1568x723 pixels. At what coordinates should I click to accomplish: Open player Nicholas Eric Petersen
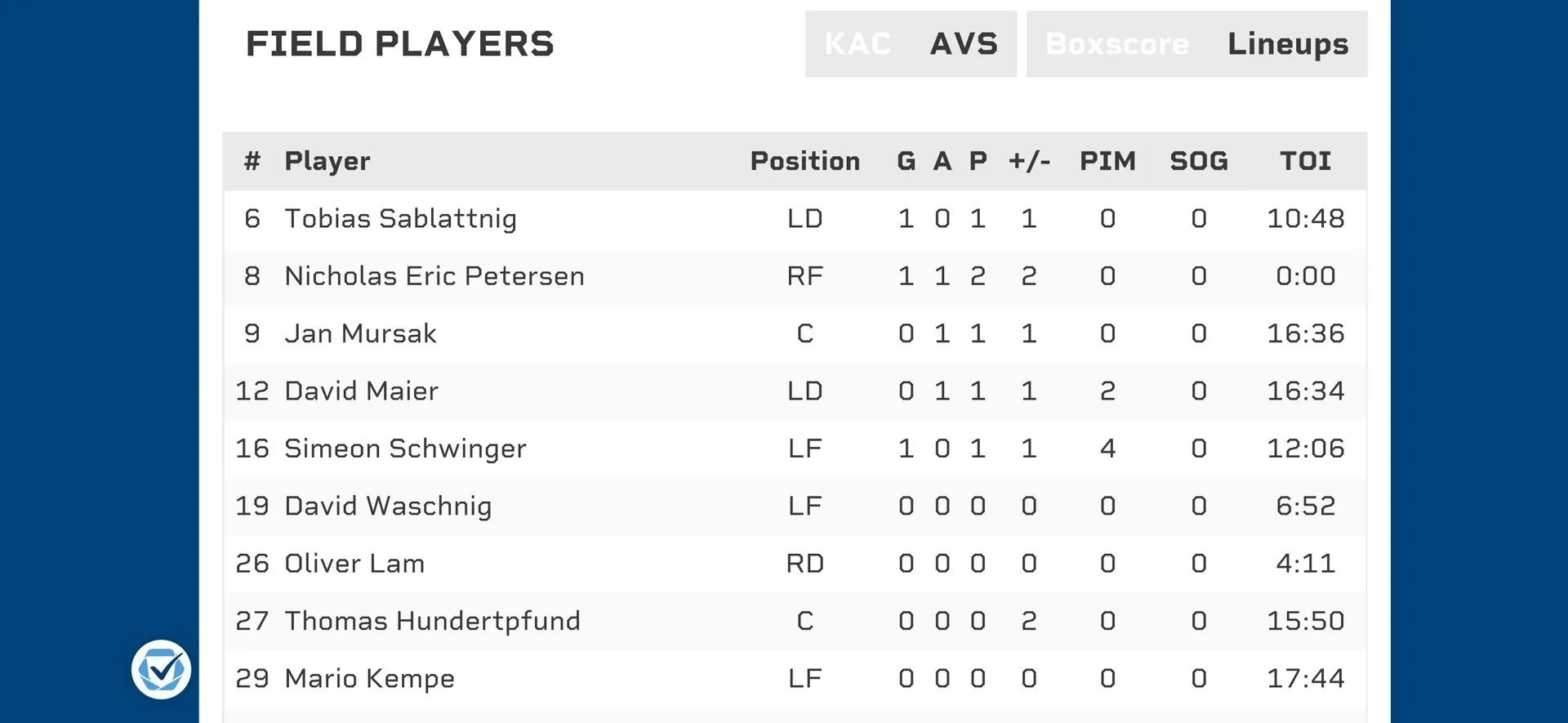434,276
